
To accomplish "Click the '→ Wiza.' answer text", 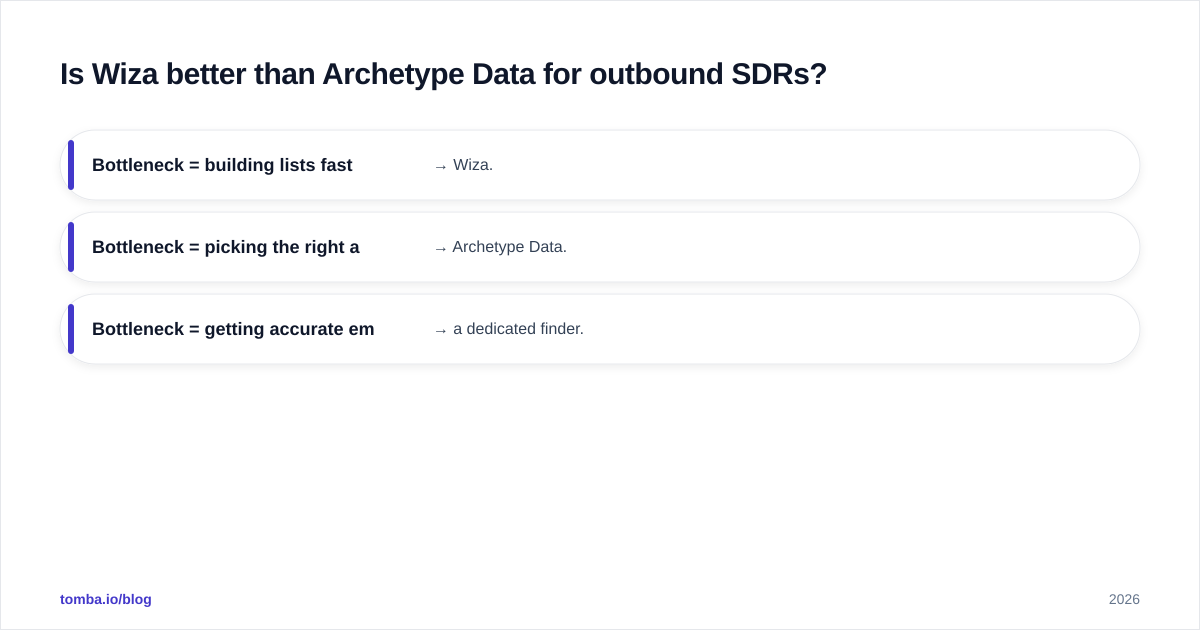I will pos(463,165).
